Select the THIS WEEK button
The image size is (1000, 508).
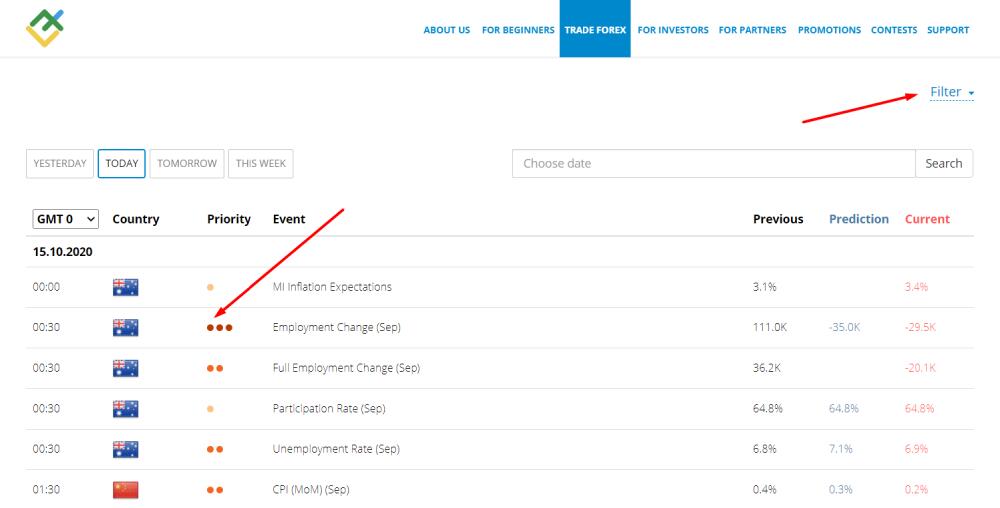261,164
